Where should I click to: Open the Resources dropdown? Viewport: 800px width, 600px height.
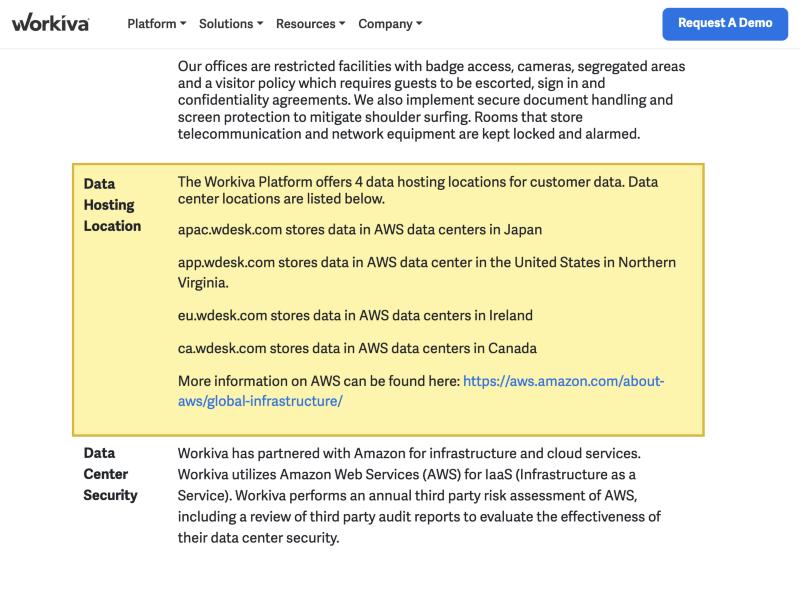pyautogui.click(x=311, y=23)
